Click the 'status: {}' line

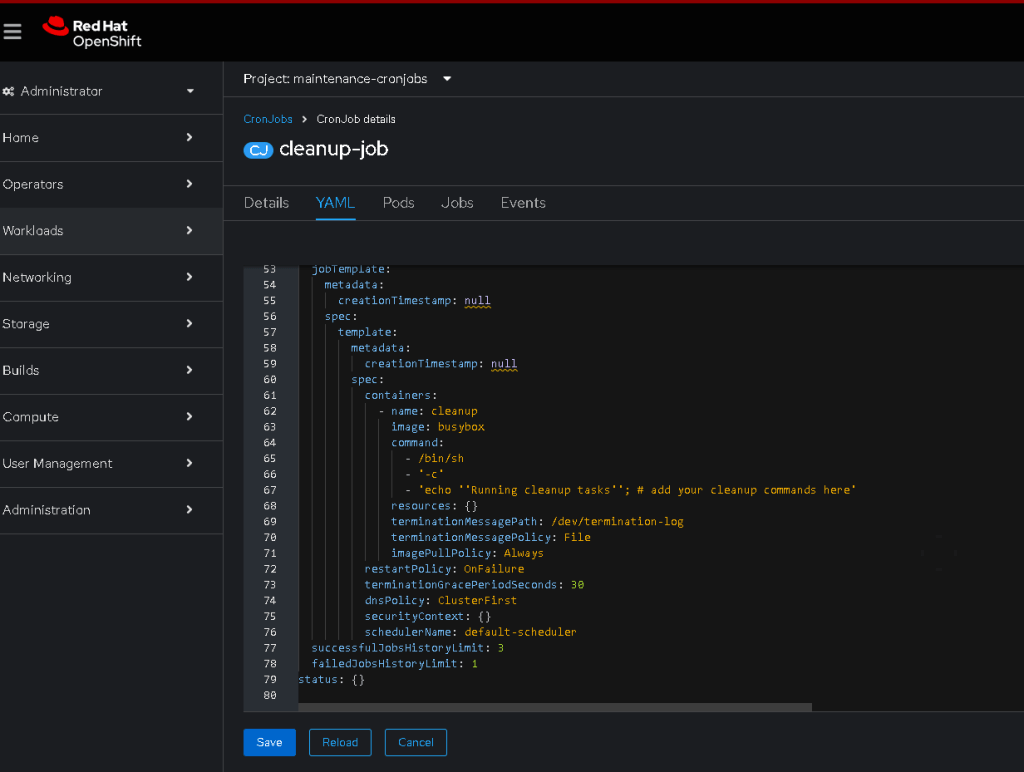pos(331,679)
